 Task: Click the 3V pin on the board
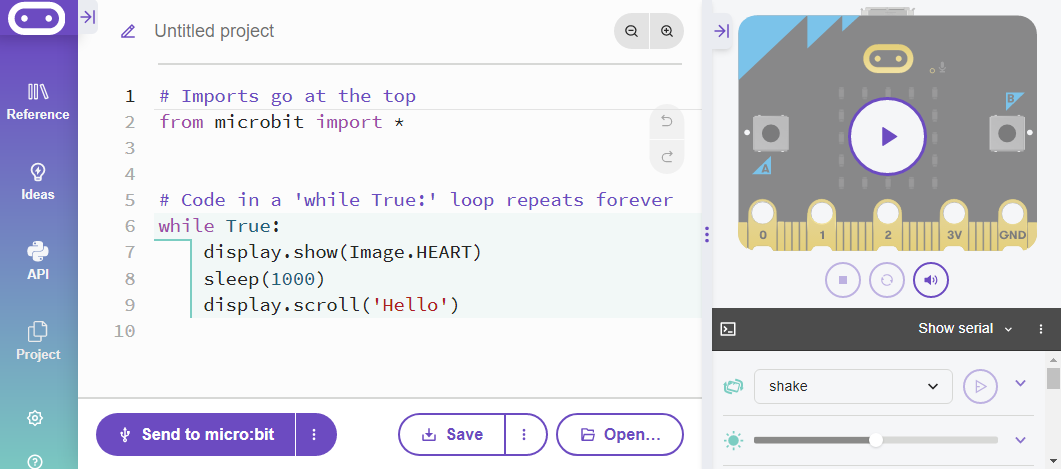[954, 225]
